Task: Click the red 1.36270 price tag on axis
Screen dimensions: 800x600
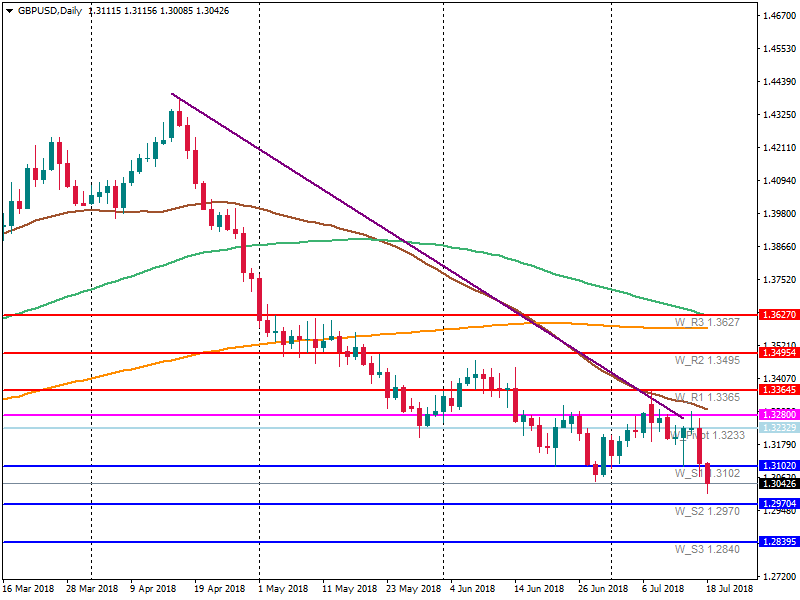Action: tap(778, 315)
